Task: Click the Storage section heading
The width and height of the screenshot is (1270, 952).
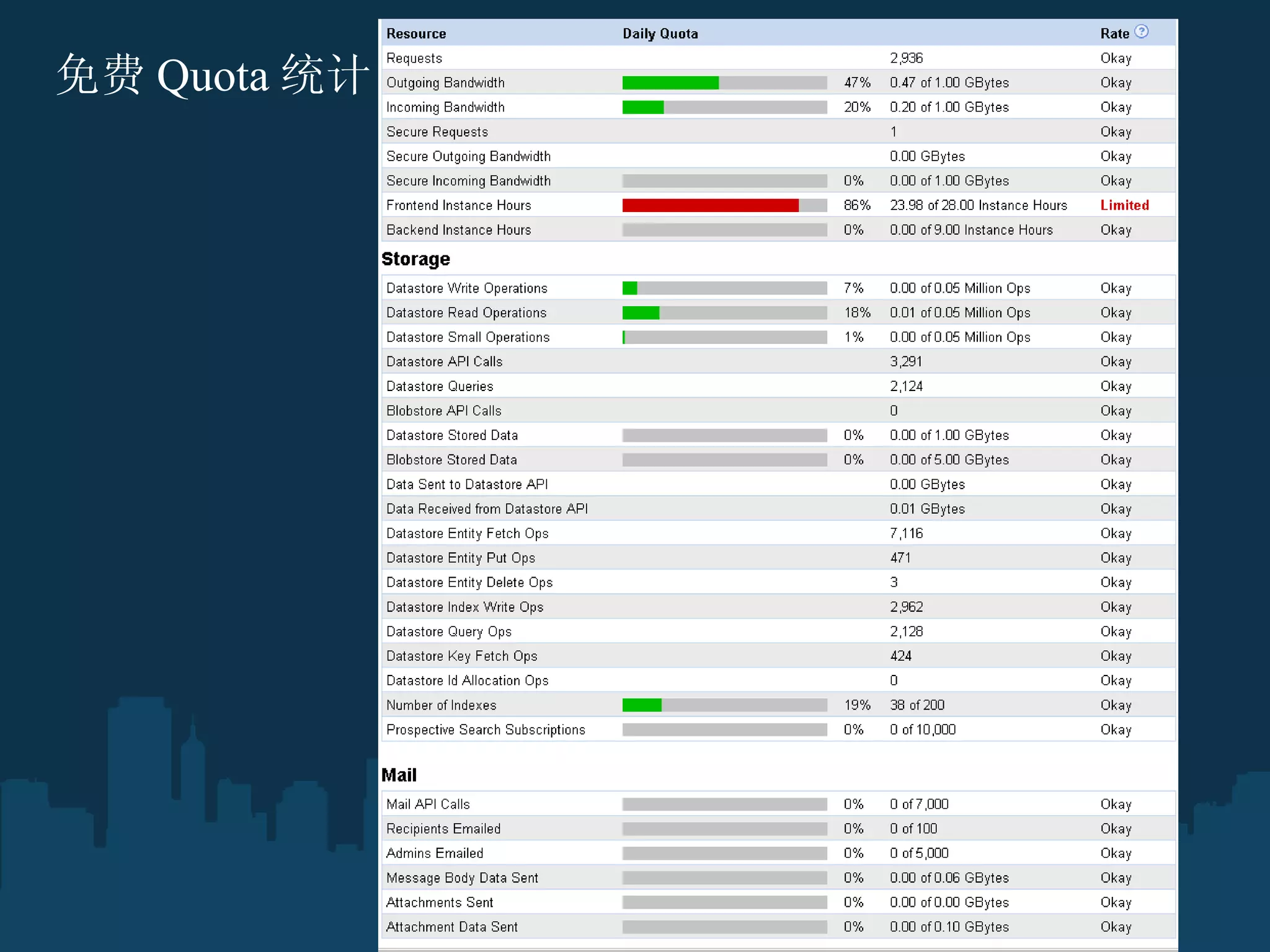Action: 415,259
